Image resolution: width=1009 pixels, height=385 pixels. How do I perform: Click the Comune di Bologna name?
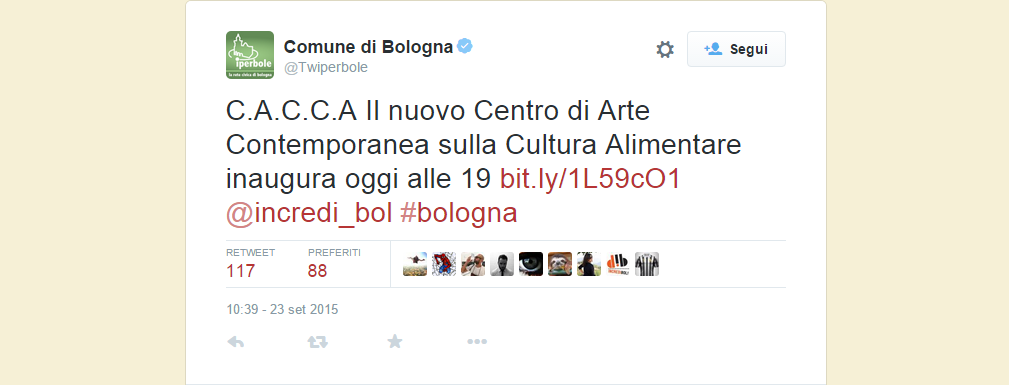pos(368,47)
